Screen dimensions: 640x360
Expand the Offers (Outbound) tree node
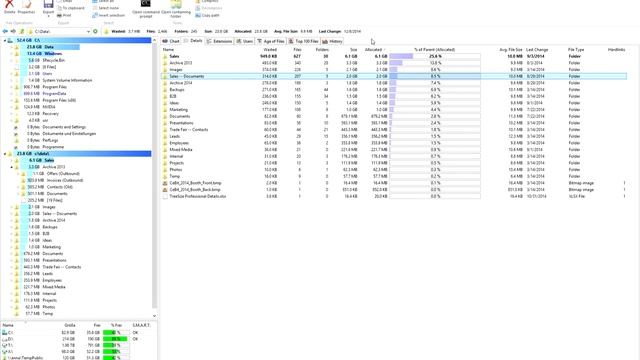tap(18, 174)
